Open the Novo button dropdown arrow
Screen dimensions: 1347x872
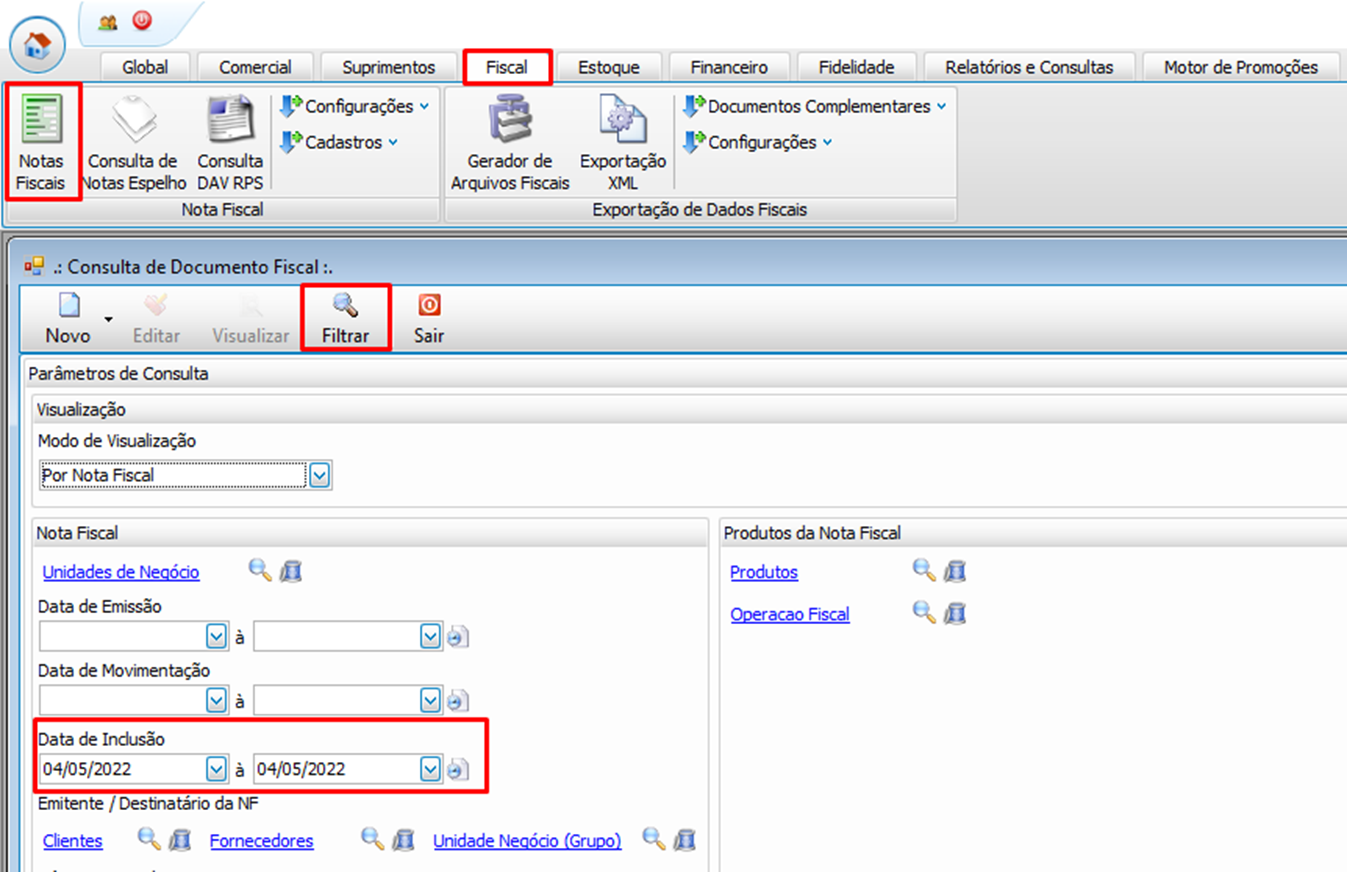click(x=108, y=320)
